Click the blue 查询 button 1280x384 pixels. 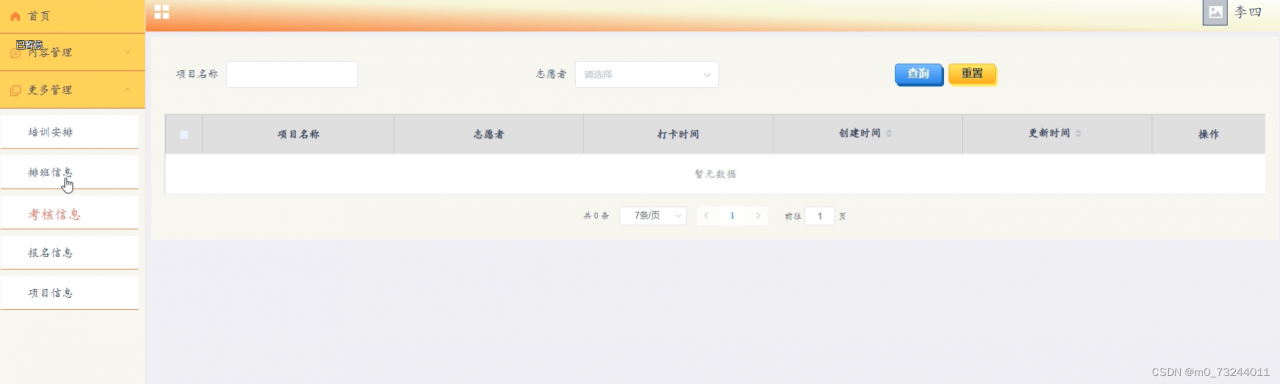(918, 74)
